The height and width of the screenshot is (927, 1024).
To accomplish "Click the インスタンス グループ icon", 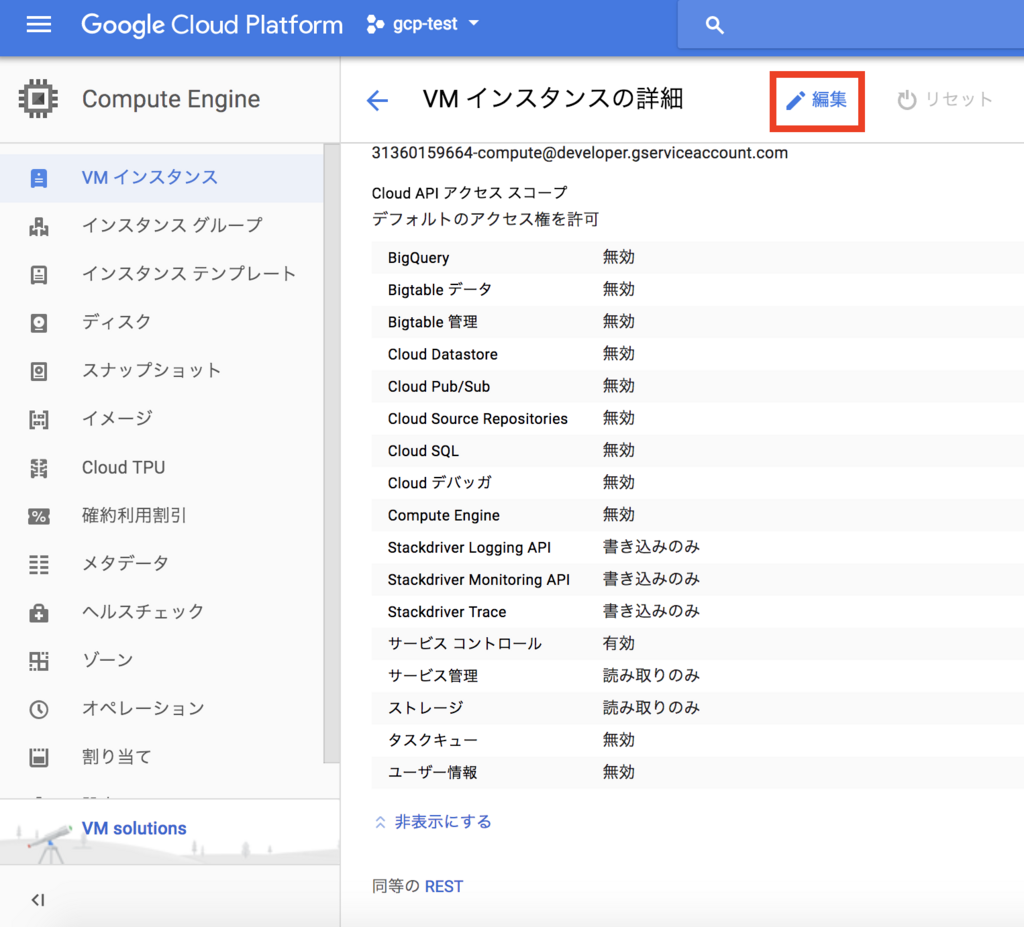I will tap(39, 226).
